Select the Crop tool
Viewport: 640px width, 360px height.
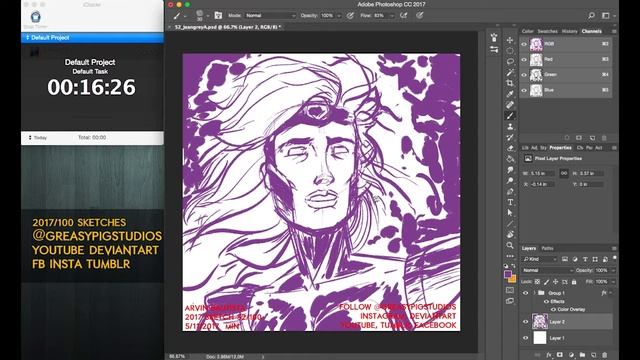(x=510, y=83)
